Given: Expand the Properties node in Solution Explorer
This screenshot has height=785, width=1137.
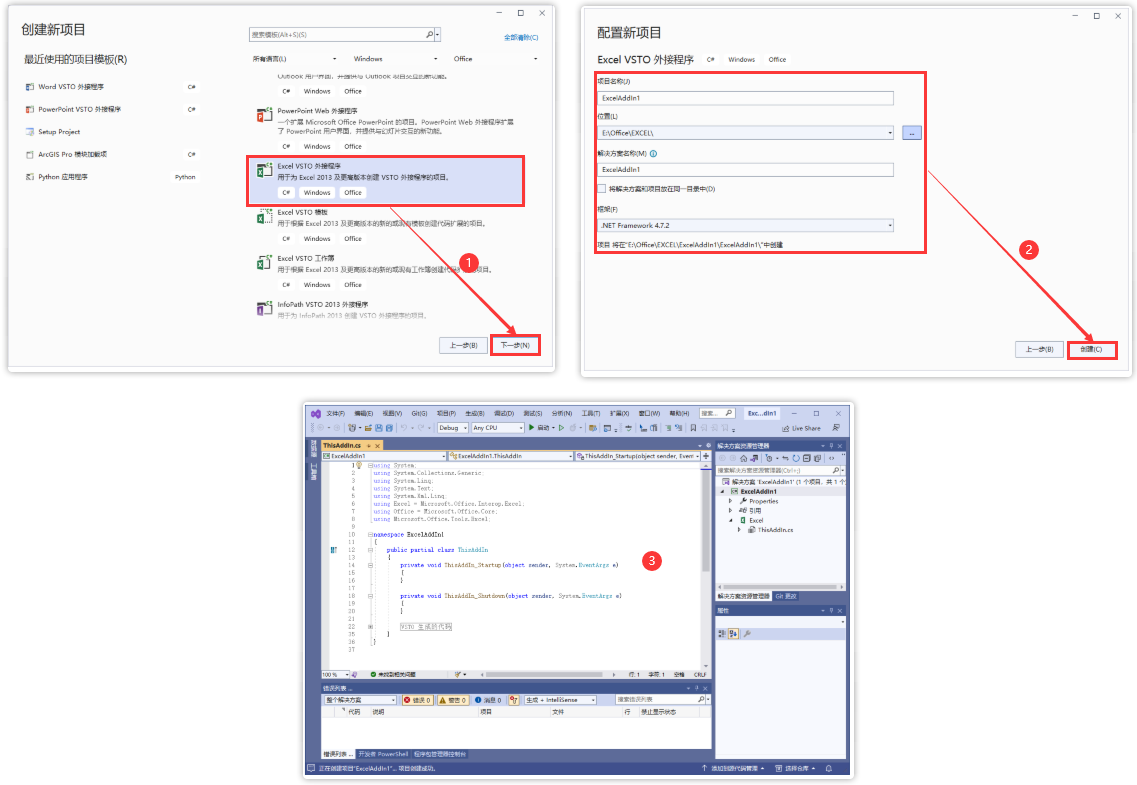Looking at the screenshot, I should coord(730,501).
